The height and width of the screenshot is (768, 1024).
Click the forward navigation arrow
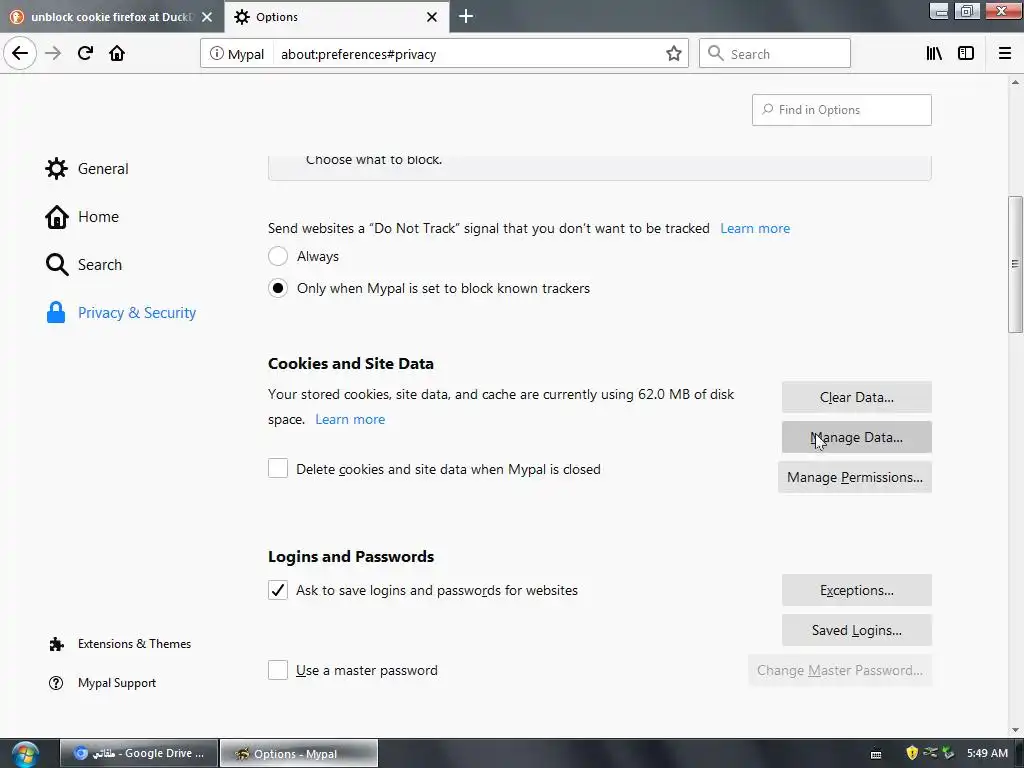(53, 54)
